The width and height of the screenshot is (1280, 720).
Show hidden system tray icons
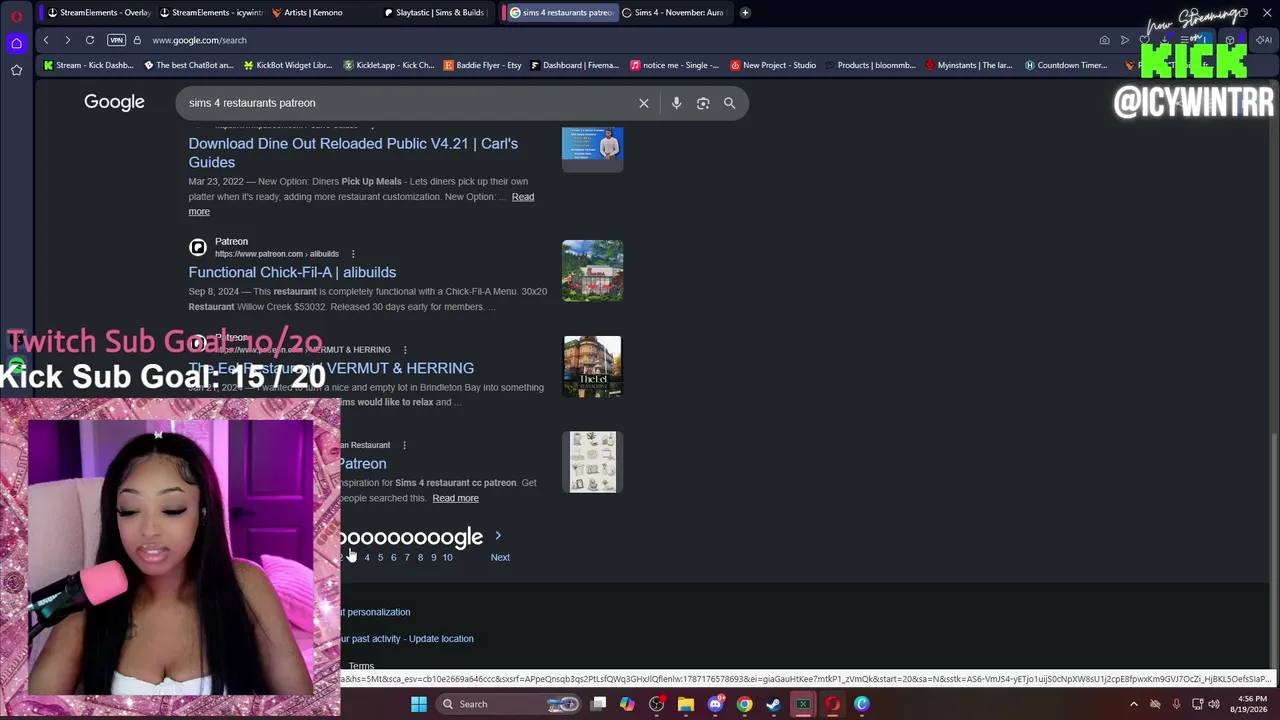[1134, 704]
